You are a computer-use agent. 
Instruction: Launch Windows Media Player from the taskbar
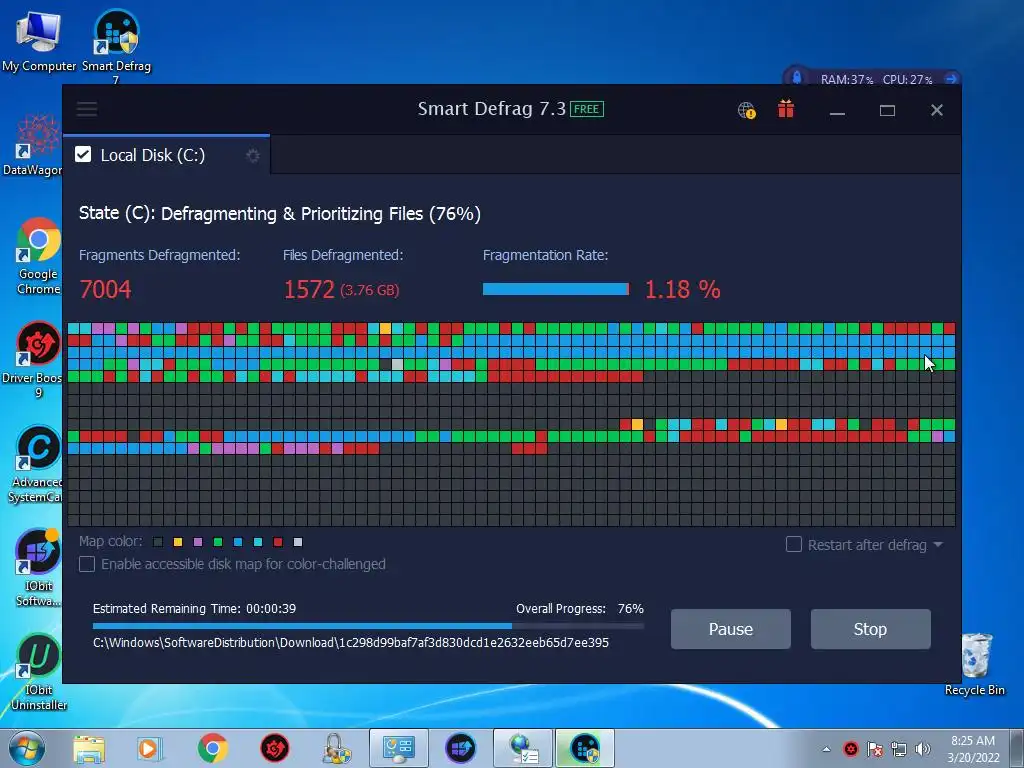[x=149, y=748]
